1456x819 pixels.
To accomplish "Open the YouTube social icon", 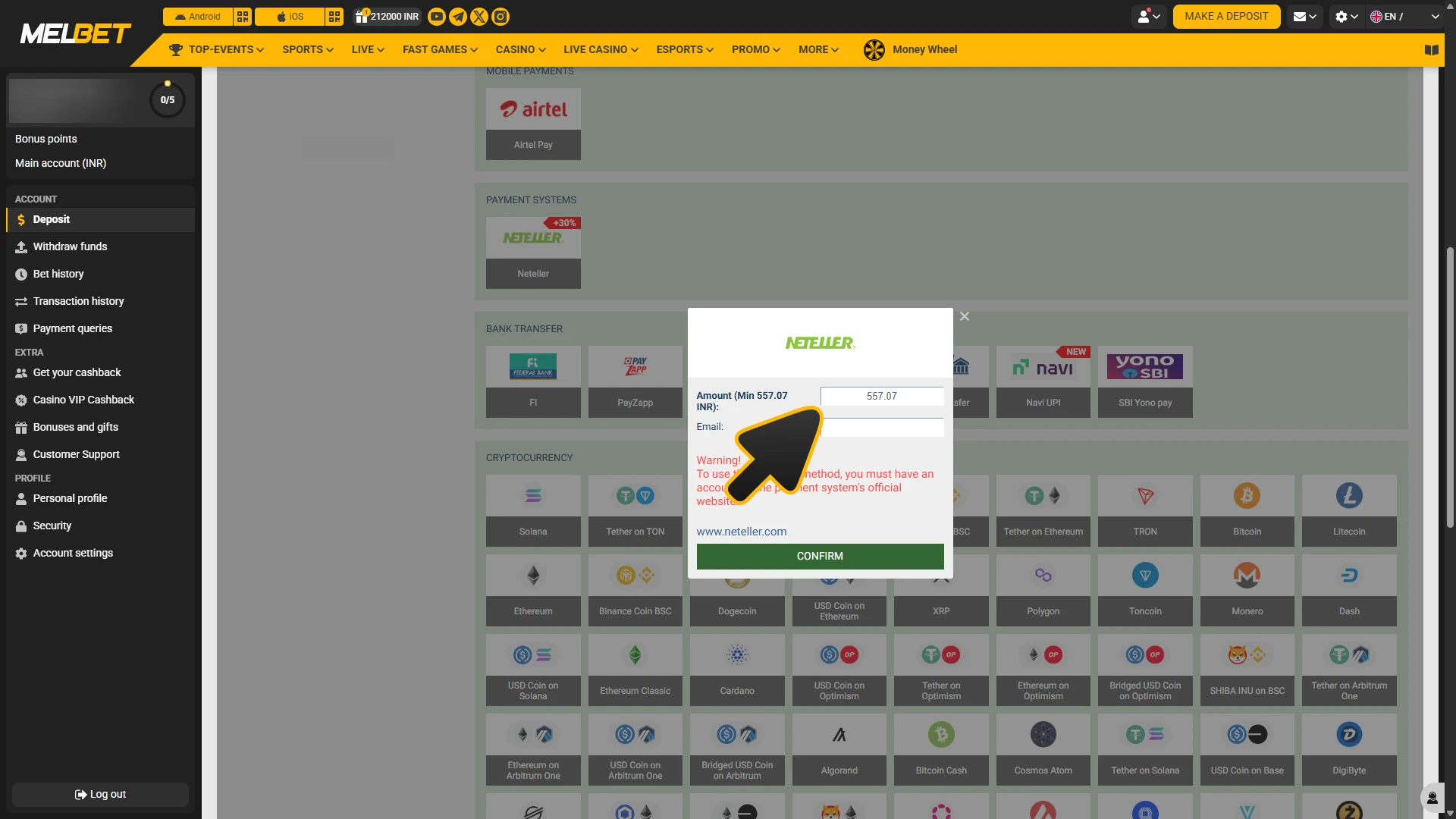I will coord(437,17).
